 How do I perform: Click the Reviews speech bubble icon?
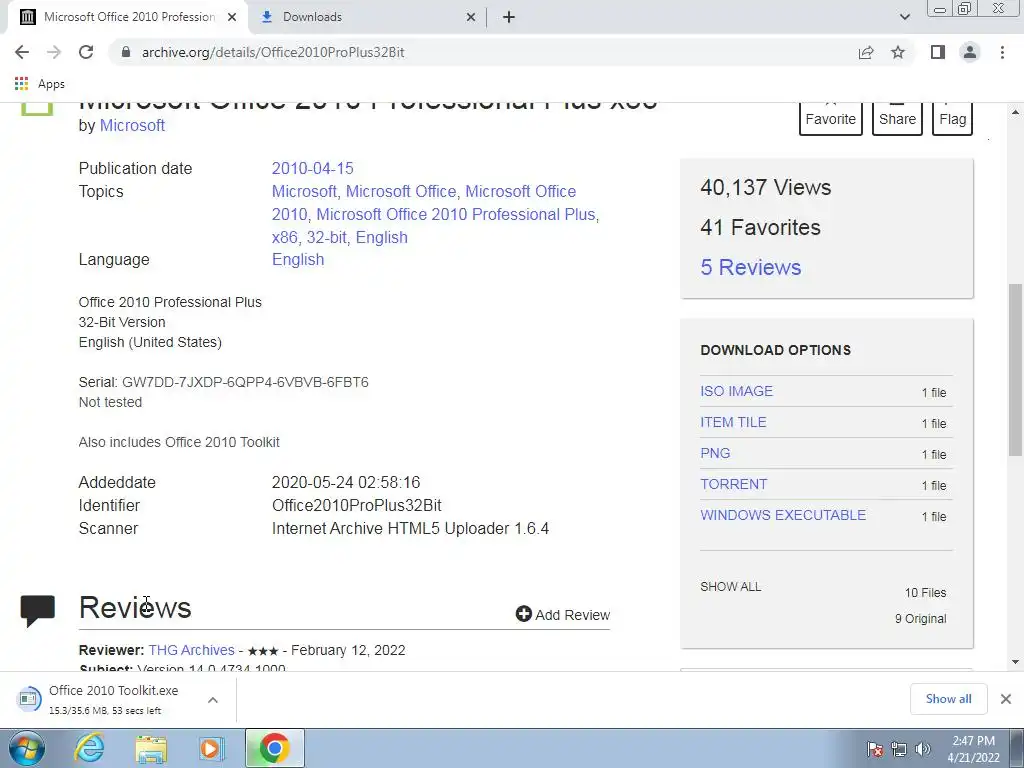pos(38,611)
